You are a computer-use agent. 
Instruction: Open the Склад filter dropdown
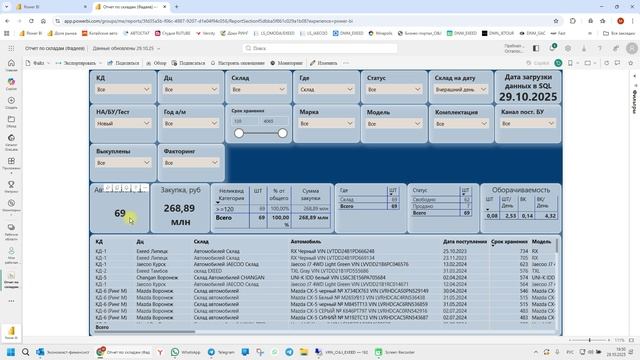coord(258,89)
